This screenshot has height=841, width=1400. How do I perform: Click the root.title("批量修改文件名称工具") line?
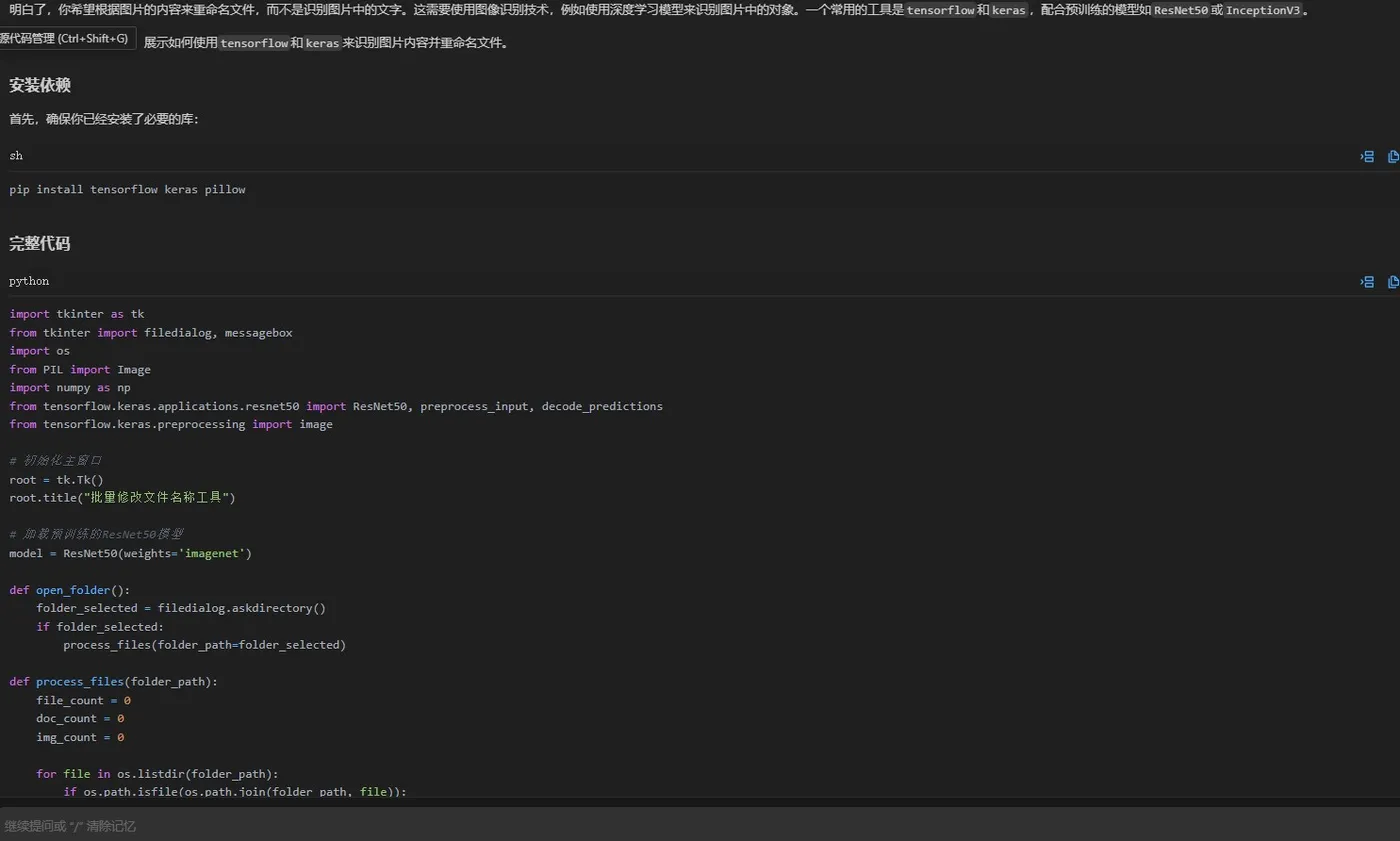click(122, 497)
